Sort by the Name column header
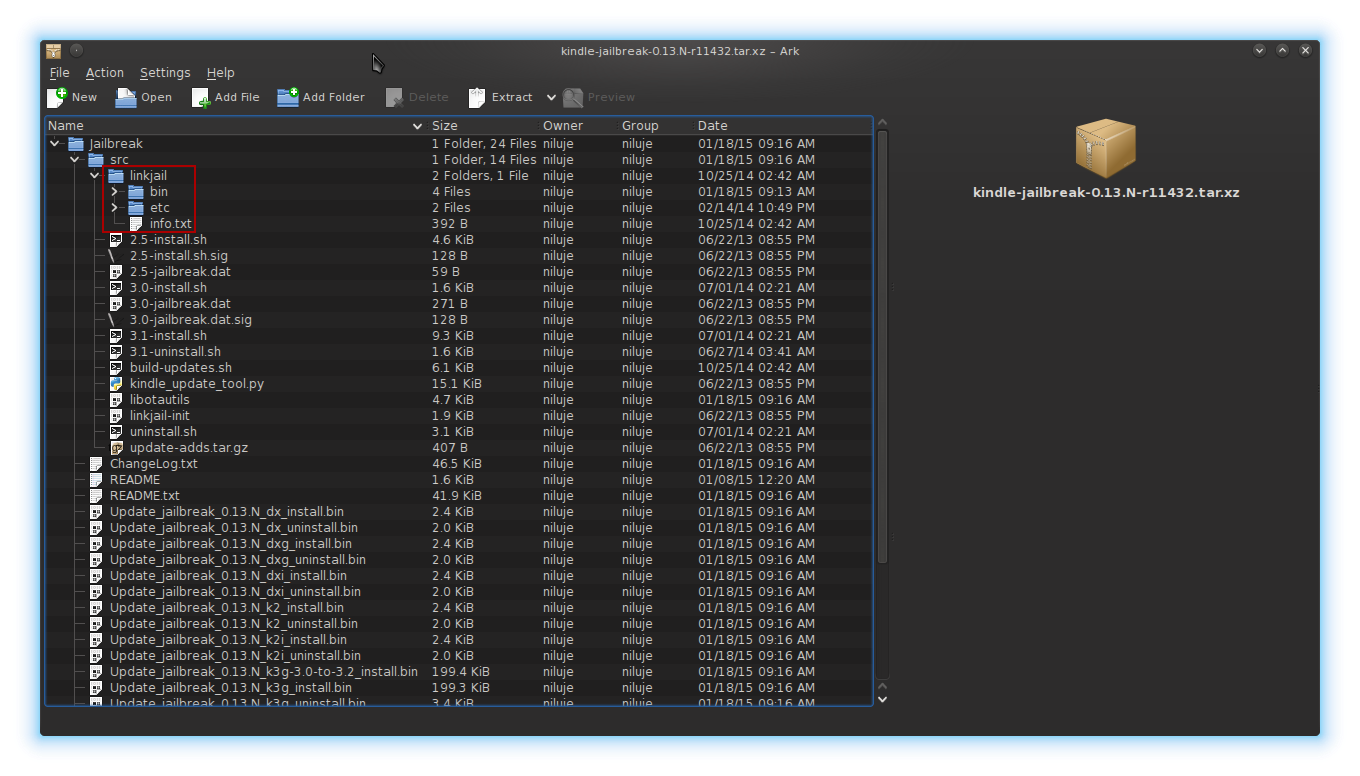Image resolution: width=1360 pixels, height=776 pixels. click(x=237, y=126)
